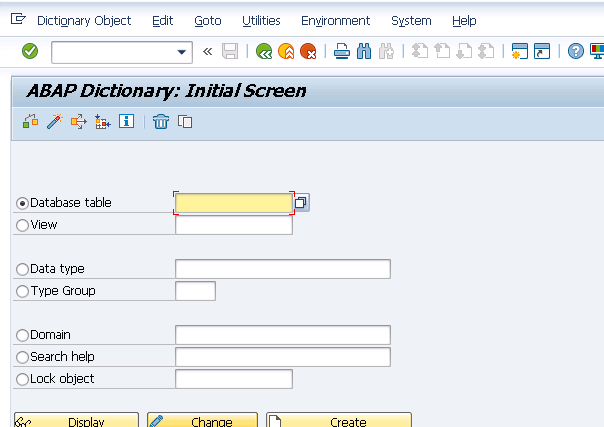Click the Database table input field
The height and width of the screenshot is (427, 604).
(x=234, y=203)
